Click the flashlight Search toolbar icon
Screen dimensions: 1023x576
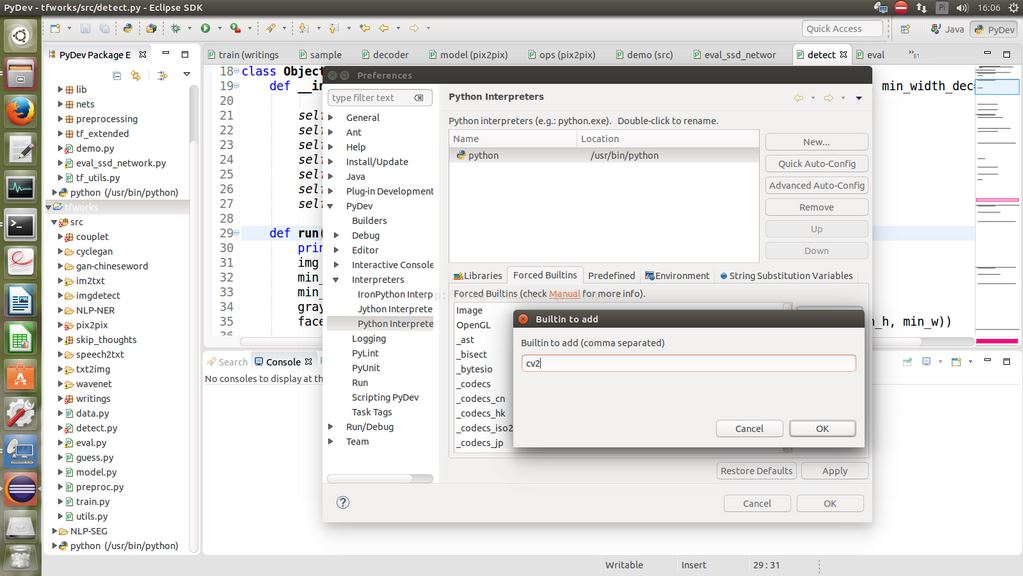click(270, 28)
